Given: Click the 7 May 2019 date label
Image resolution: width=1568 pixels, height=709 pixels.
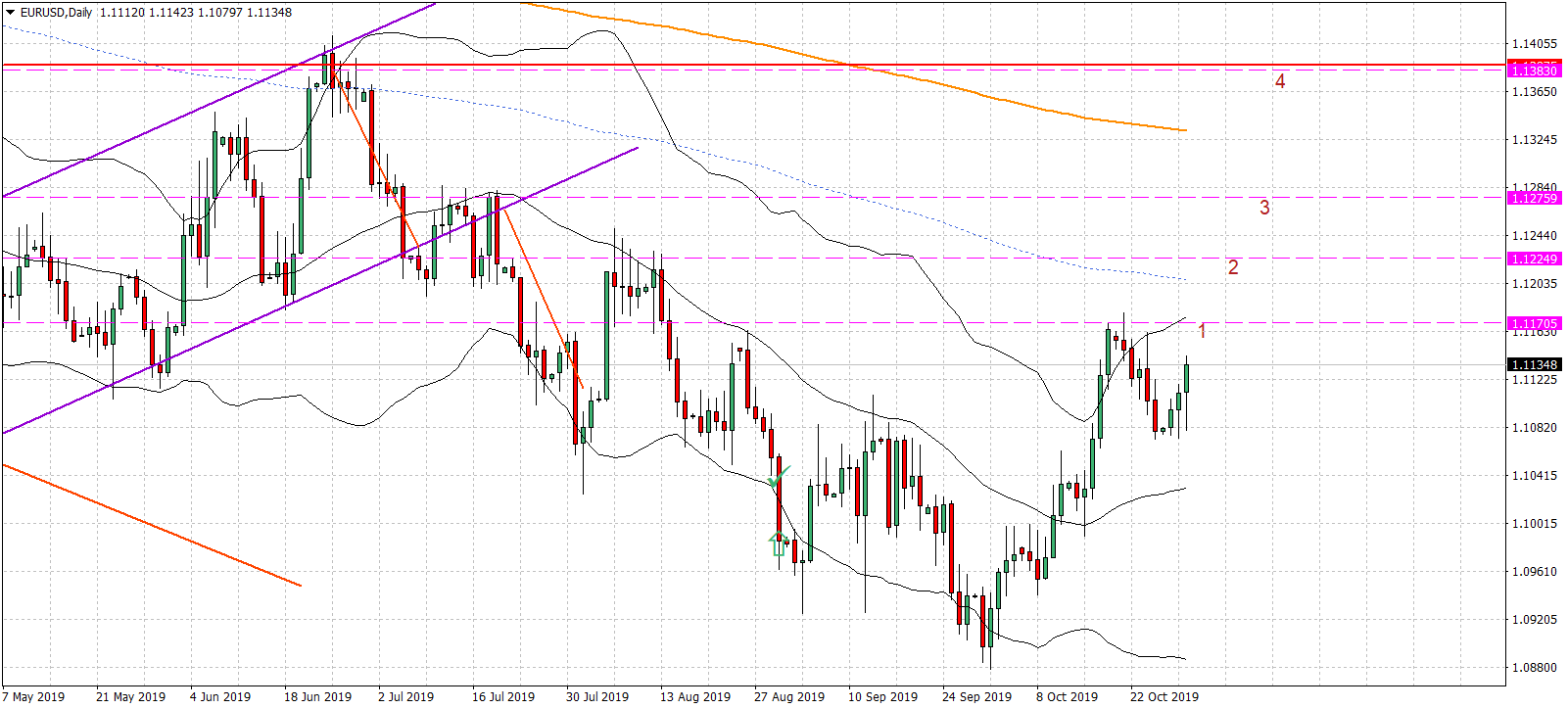Looking at the screenshot, I should 33,697.
